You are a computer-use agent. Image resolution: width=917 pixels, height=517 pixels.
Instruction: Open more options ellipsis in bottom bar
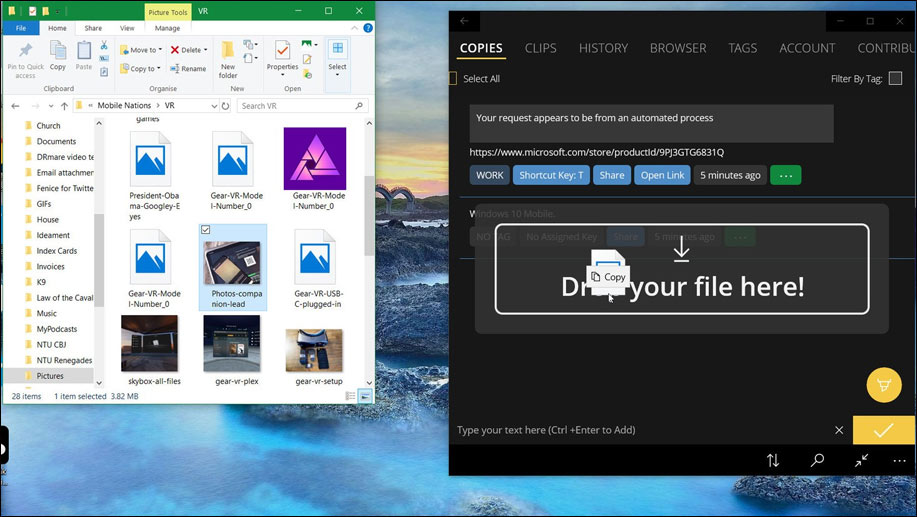click(899, 461)
